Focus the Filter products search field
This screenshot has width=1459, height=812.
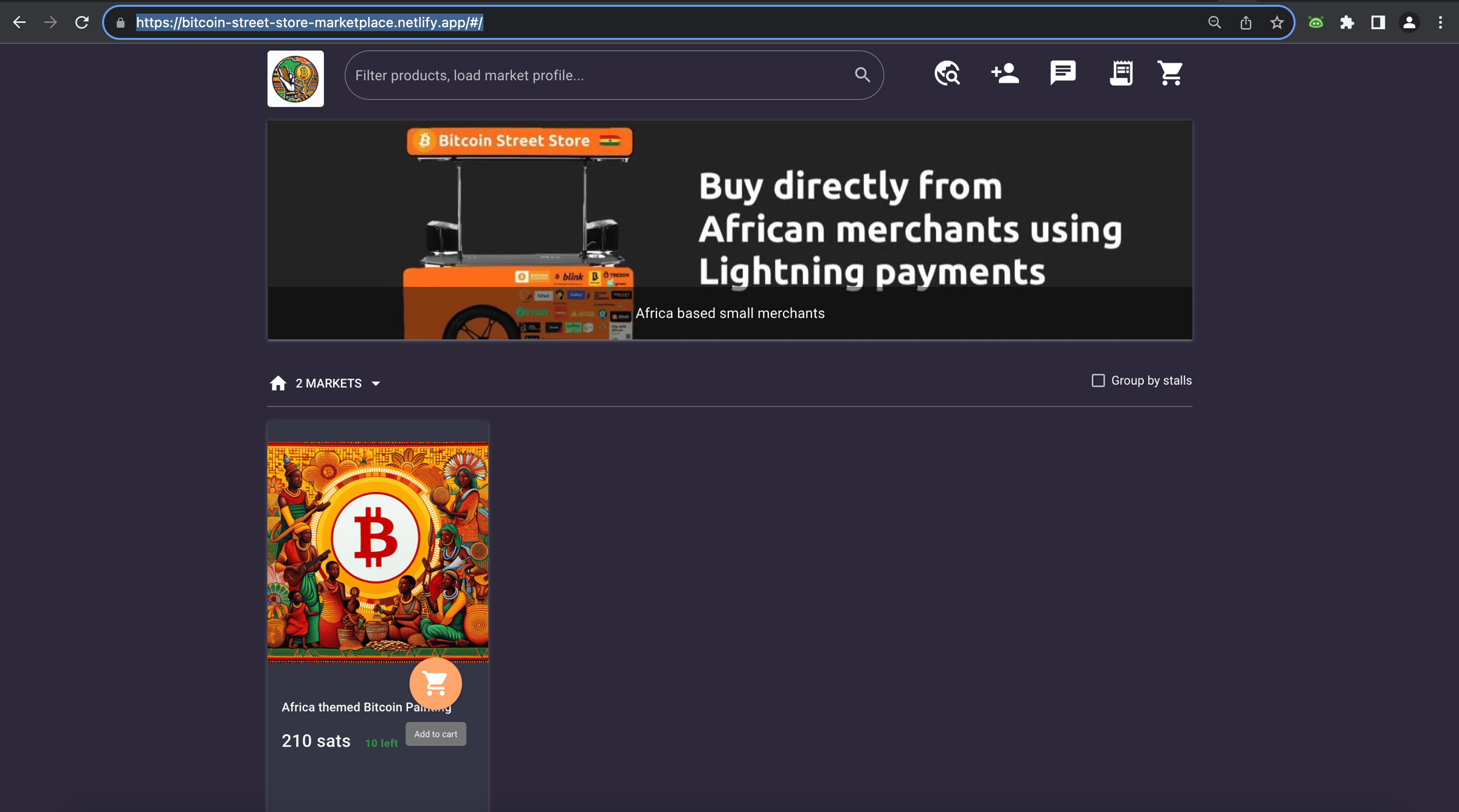point(599,75)
